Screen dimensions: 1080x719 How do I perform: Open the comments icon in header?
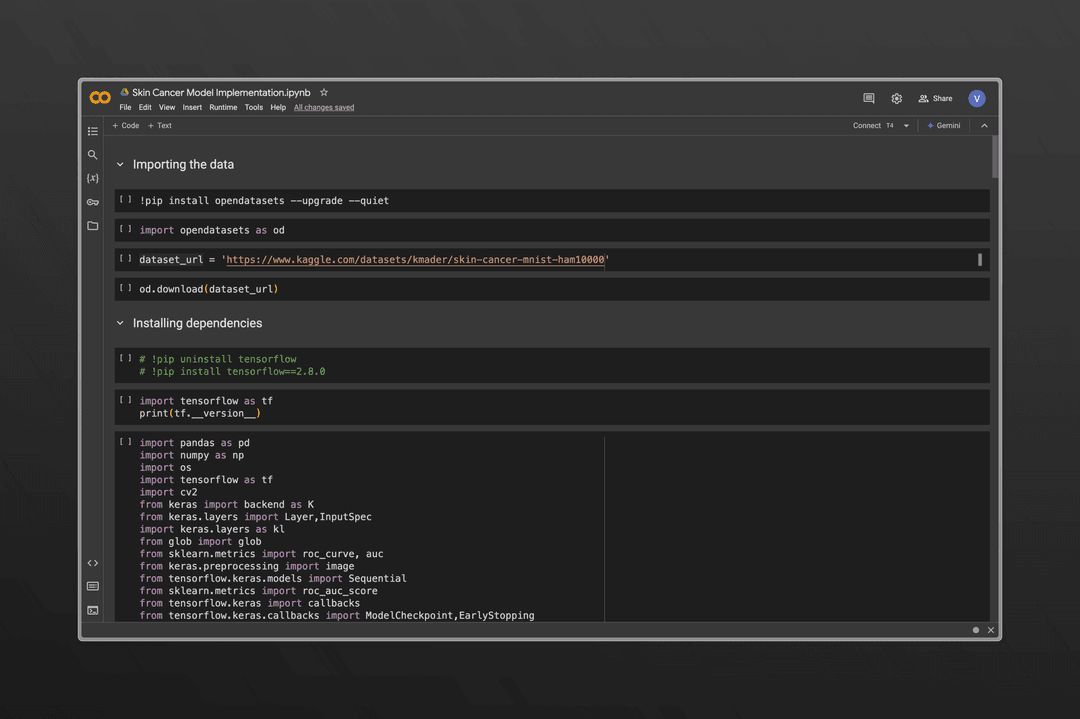point(869,99)
